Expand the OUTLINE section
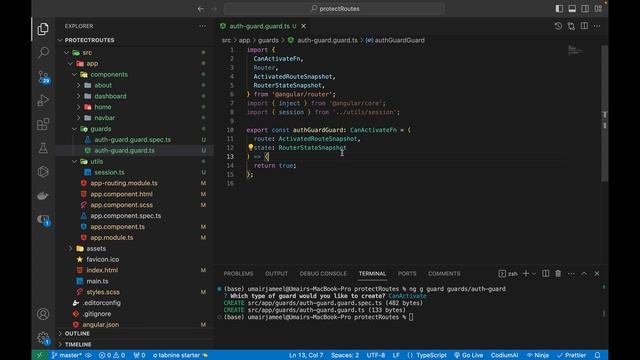The height and width of the screenshot is (360, 640). pos(134,333)
